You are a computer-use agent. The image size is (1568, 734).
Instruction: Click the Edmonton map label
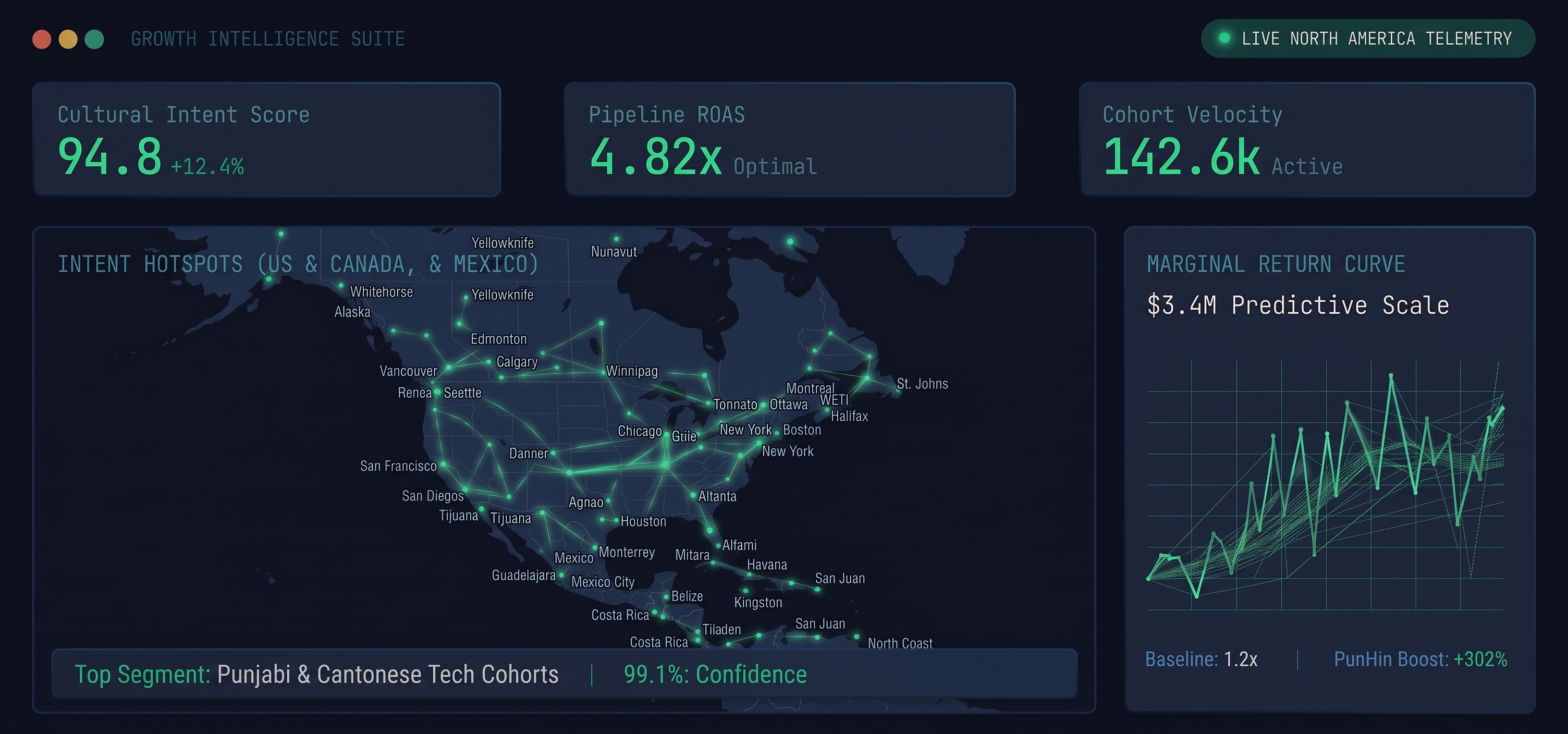(x=498, y=339)
